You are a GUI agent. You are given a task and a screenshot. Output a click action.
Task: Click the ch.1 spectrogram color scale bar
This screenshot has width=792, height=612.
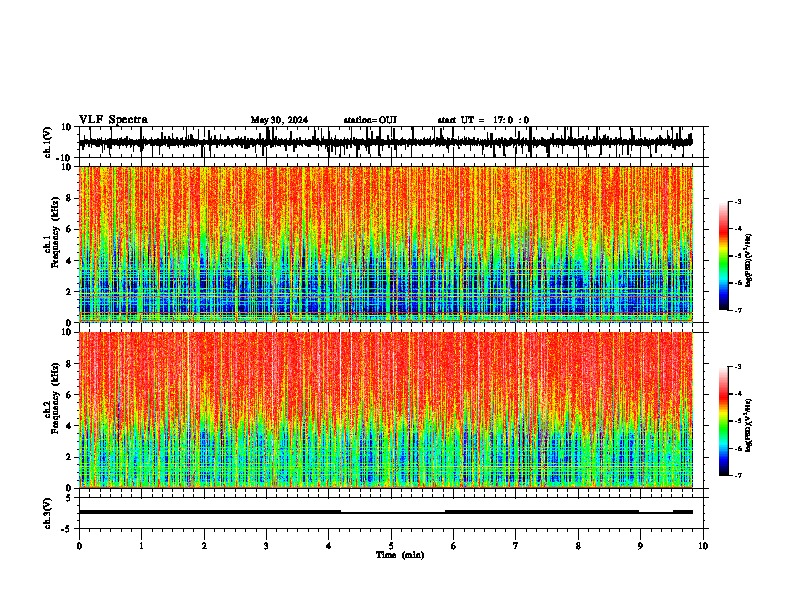(724, 256)
